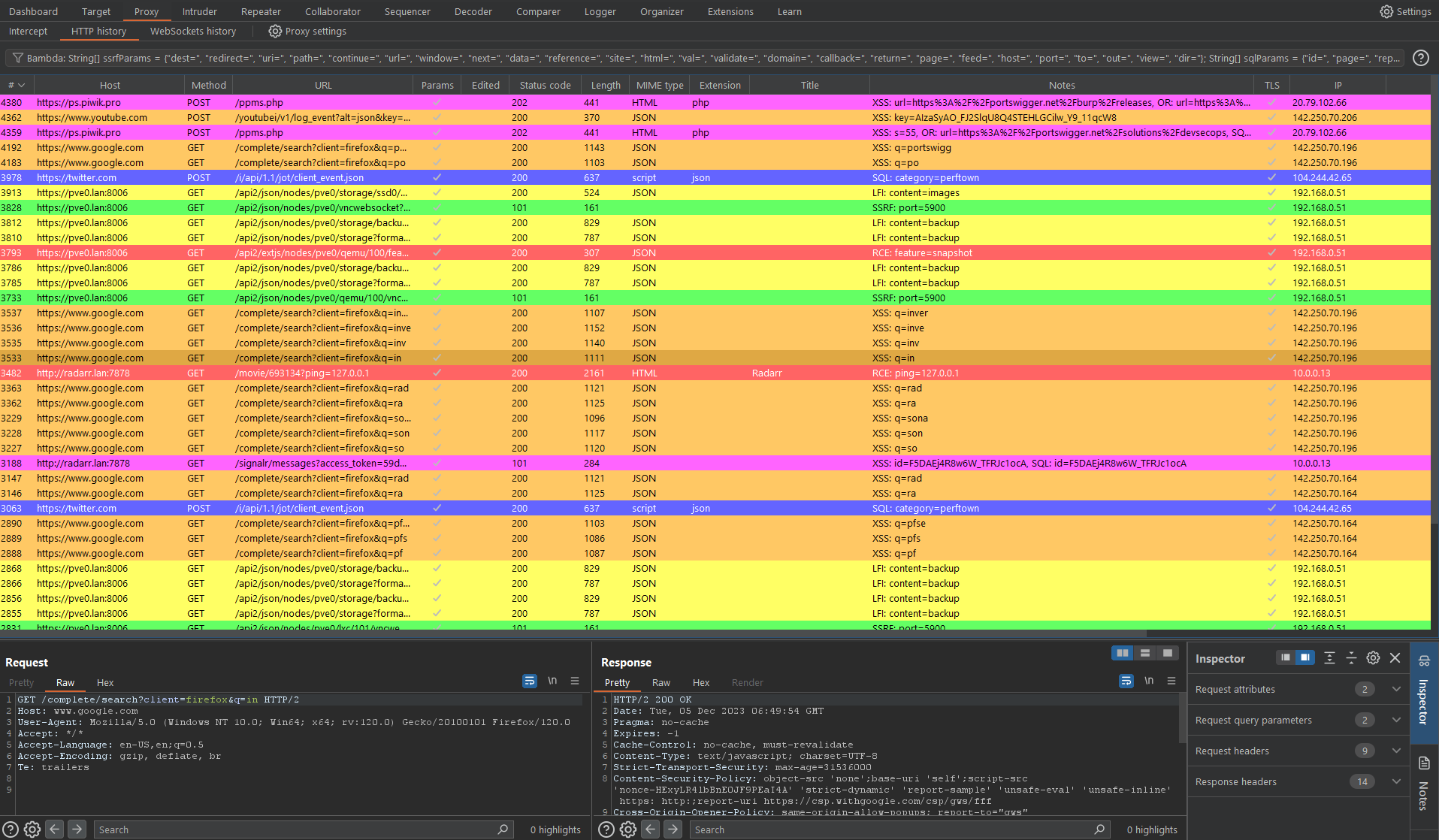Go to next match in Response search
This screenshot has height=840, width=1439.
(673, 829)
